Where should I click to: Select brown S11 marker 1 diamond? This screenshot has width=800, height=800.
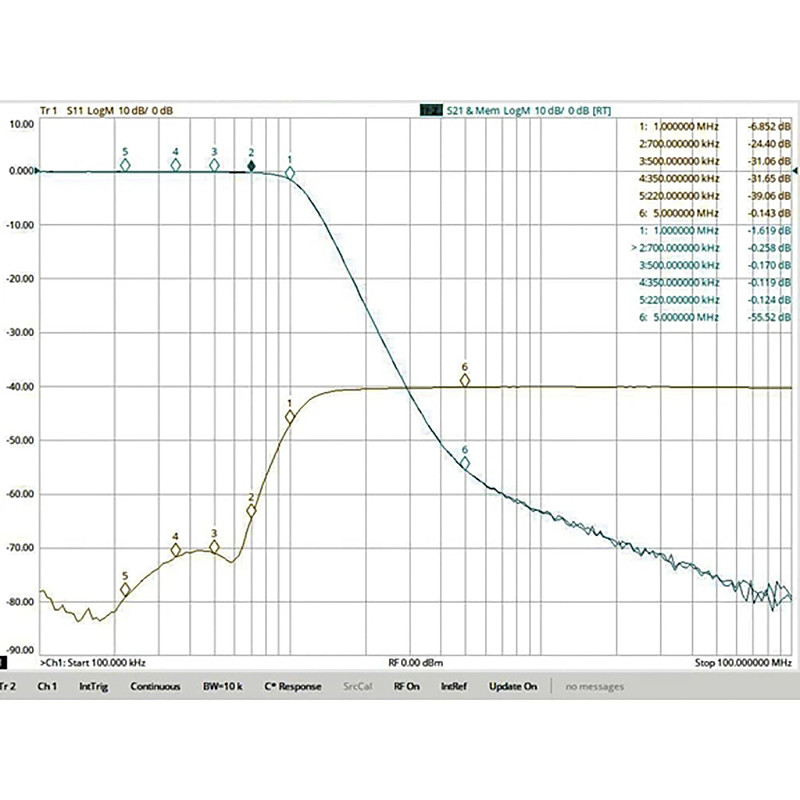click(x=290, y=417)
